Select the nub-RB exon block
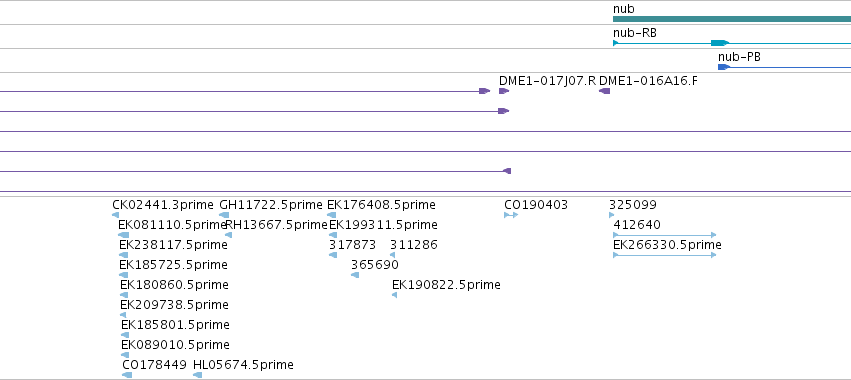Viewport: 851px width, 380px height. click(720, 43)
